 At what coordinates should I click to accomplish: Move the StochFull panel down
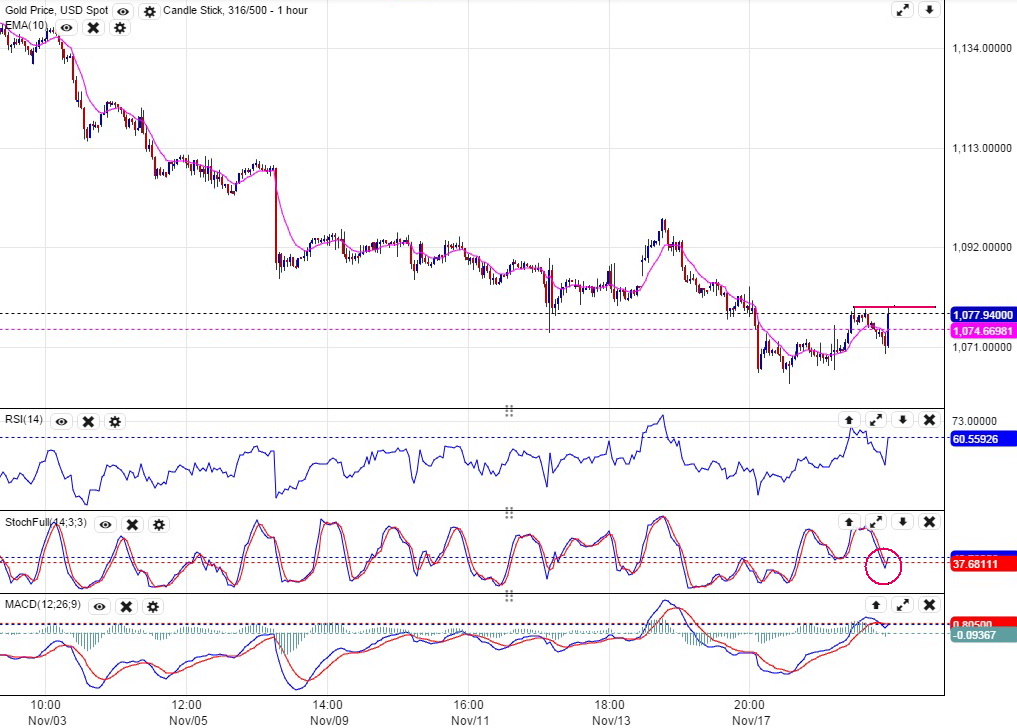click(x=902, y=522)
